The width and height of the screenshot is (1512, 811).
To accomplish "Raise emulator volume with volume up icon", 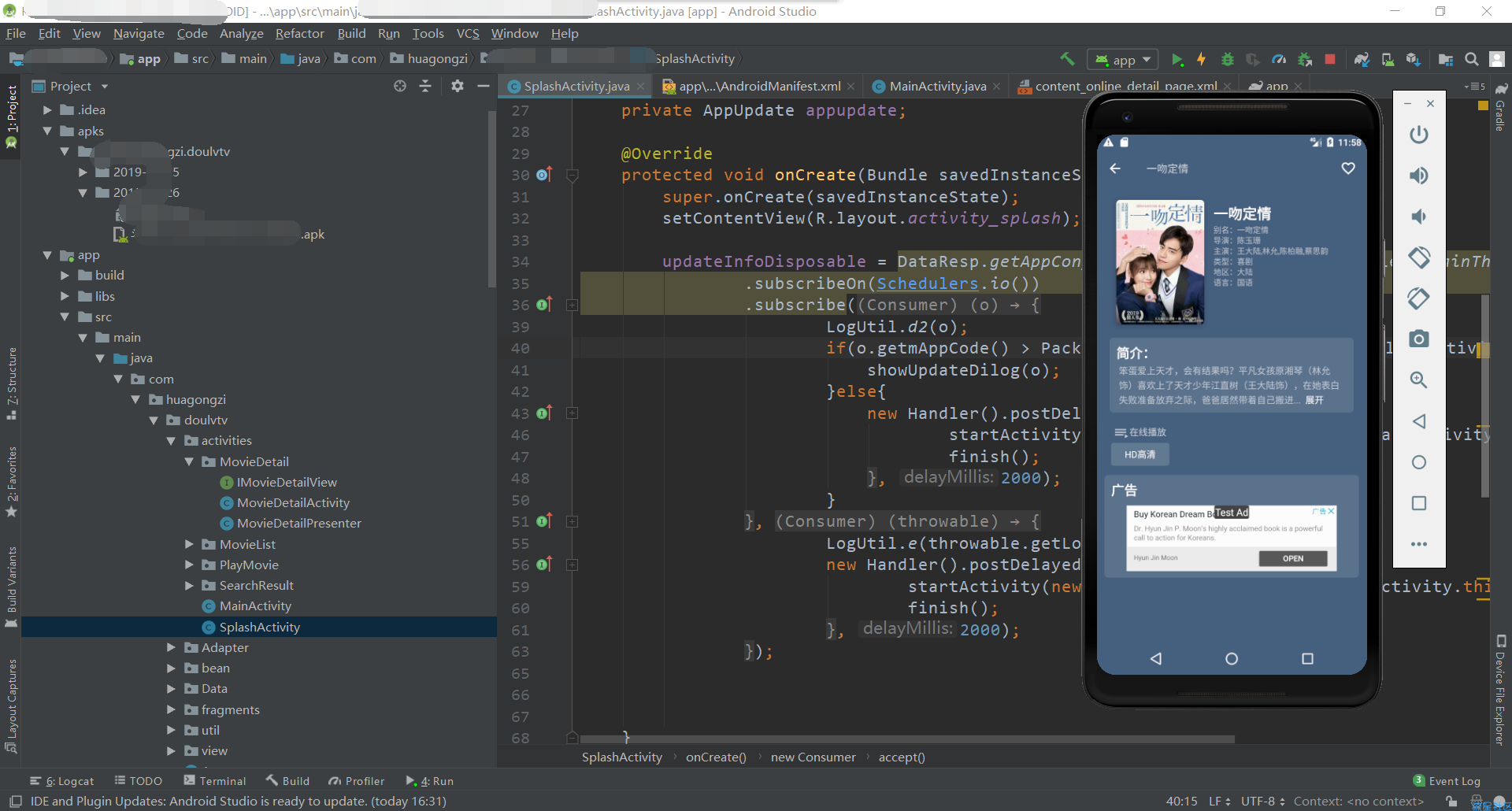I will coord(1419,176).
